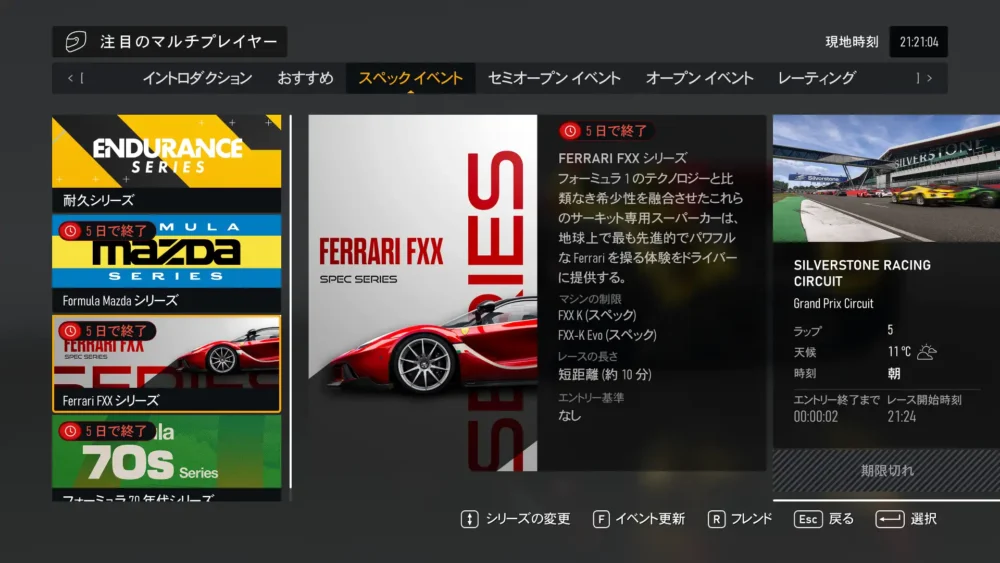This screenshot has width=1000, height=563.
Task: Choose the Formula Mazda シリーズ tile
Action: pos(167,262)
